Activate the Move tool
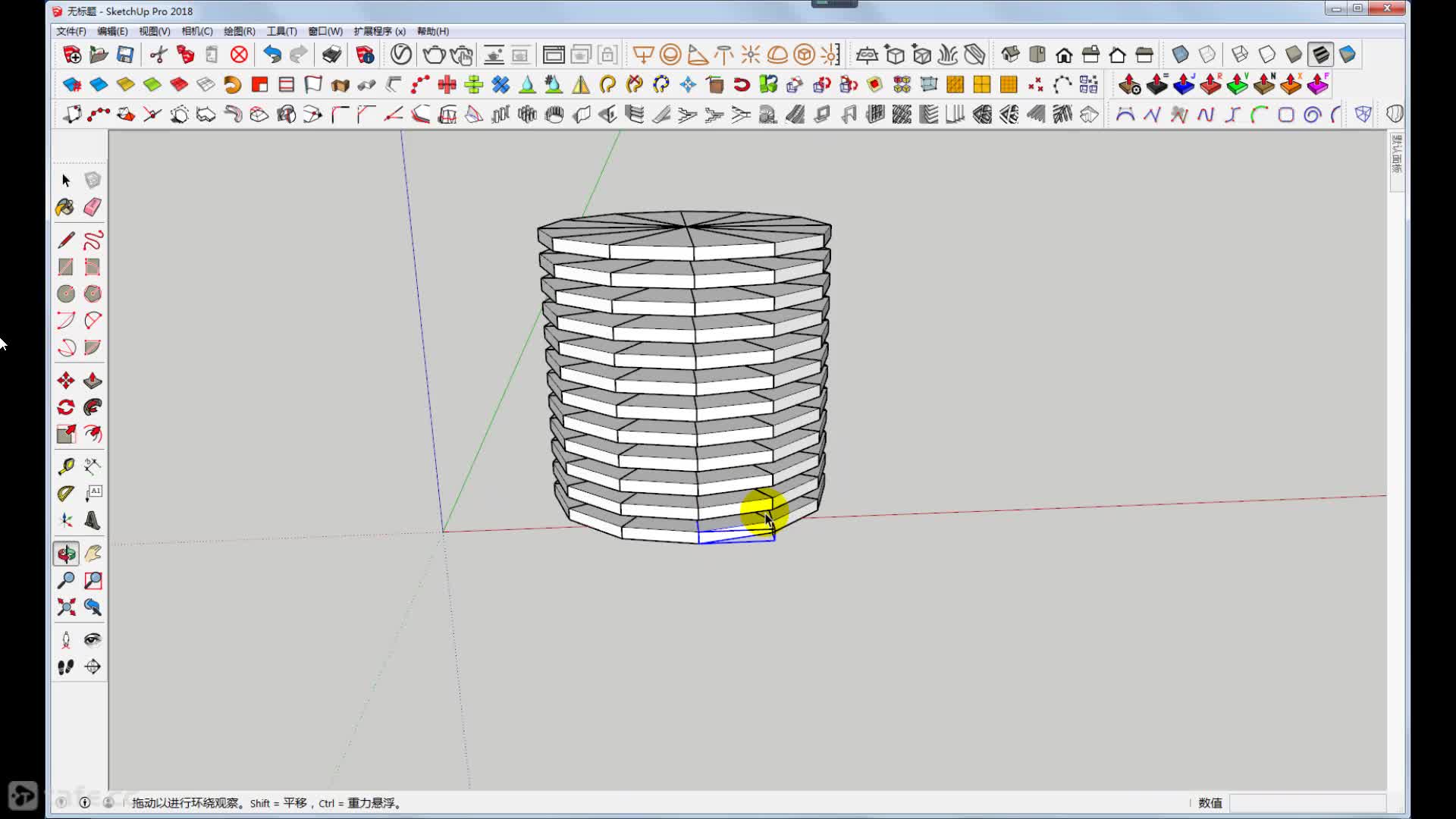This screenshot has width=1456, height=819. click(x=66, y=381)
